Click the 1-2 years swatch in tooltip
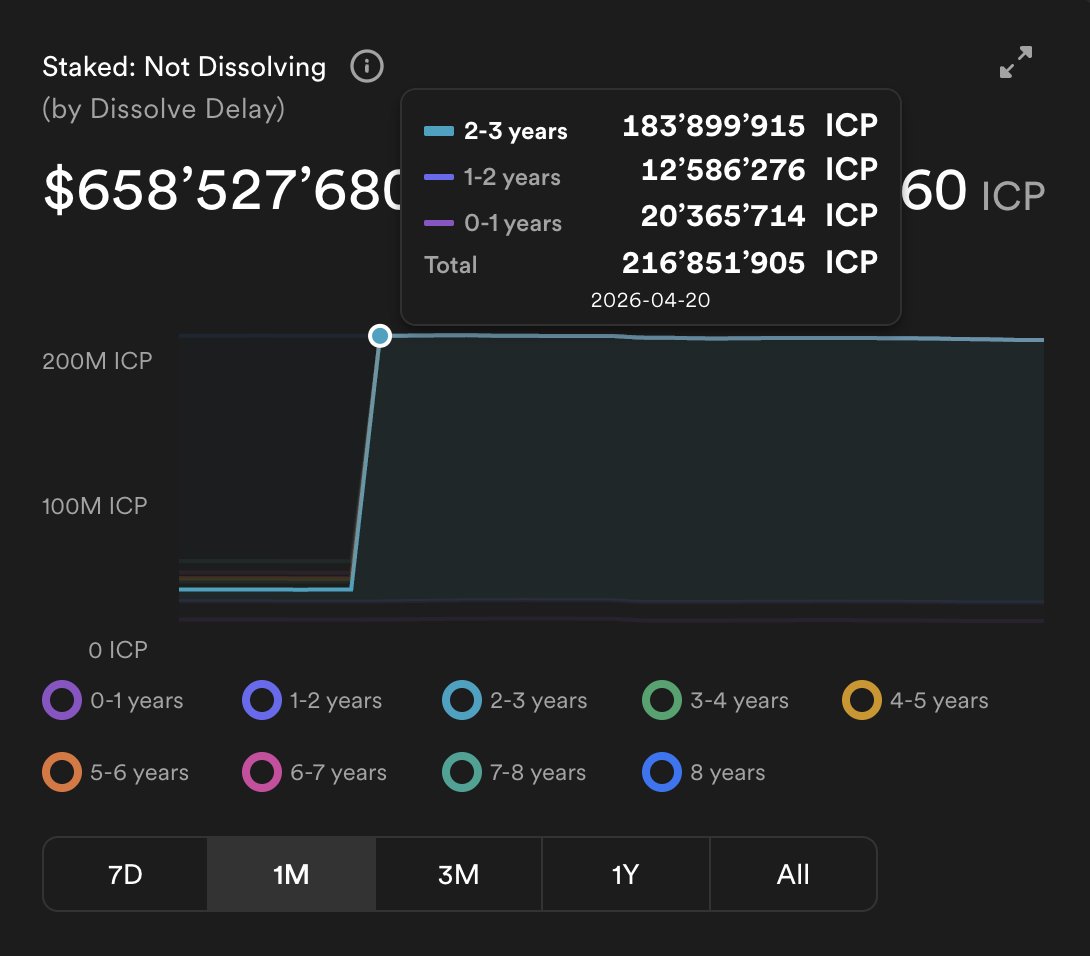The image size is (1090, 956). [439, 177]
